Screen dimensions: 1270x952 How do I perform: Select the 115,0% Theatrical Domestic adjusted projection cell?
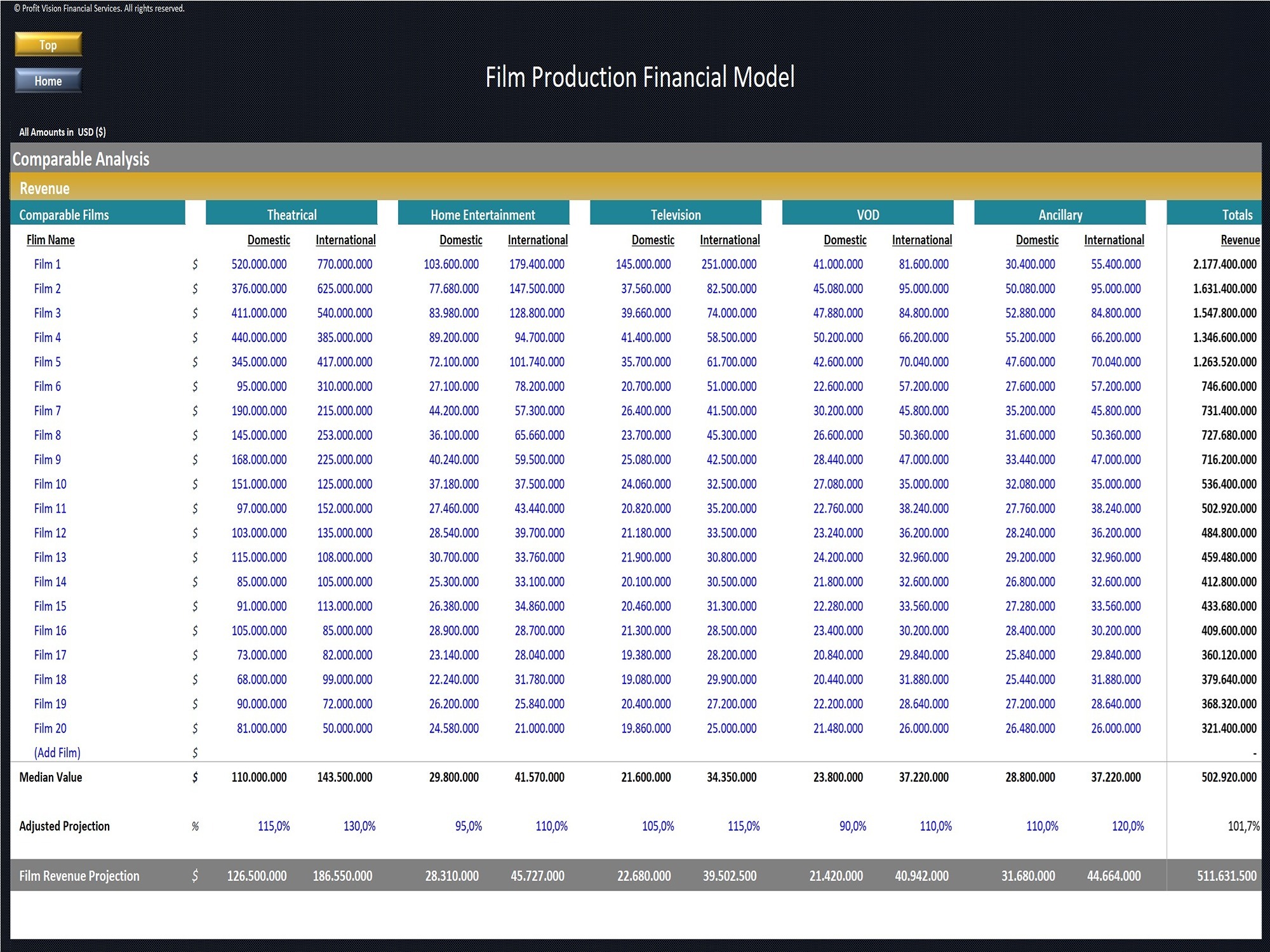[x=273, y=826]
